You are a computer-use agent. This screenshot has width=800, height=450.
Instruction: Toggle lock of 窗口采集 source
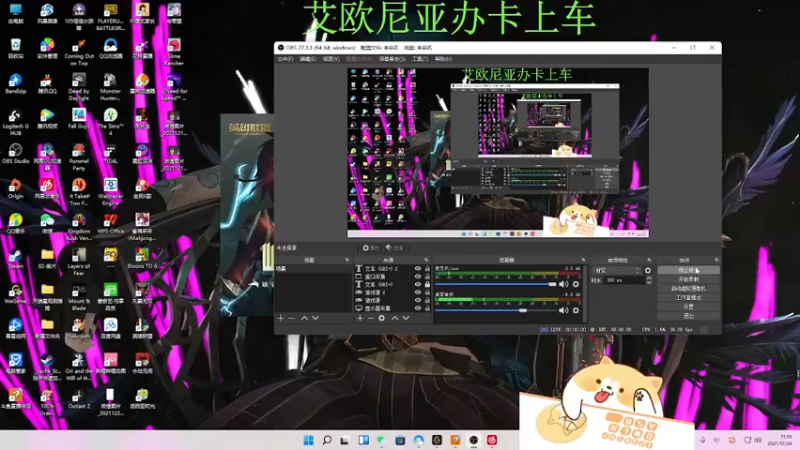point(427,276)
